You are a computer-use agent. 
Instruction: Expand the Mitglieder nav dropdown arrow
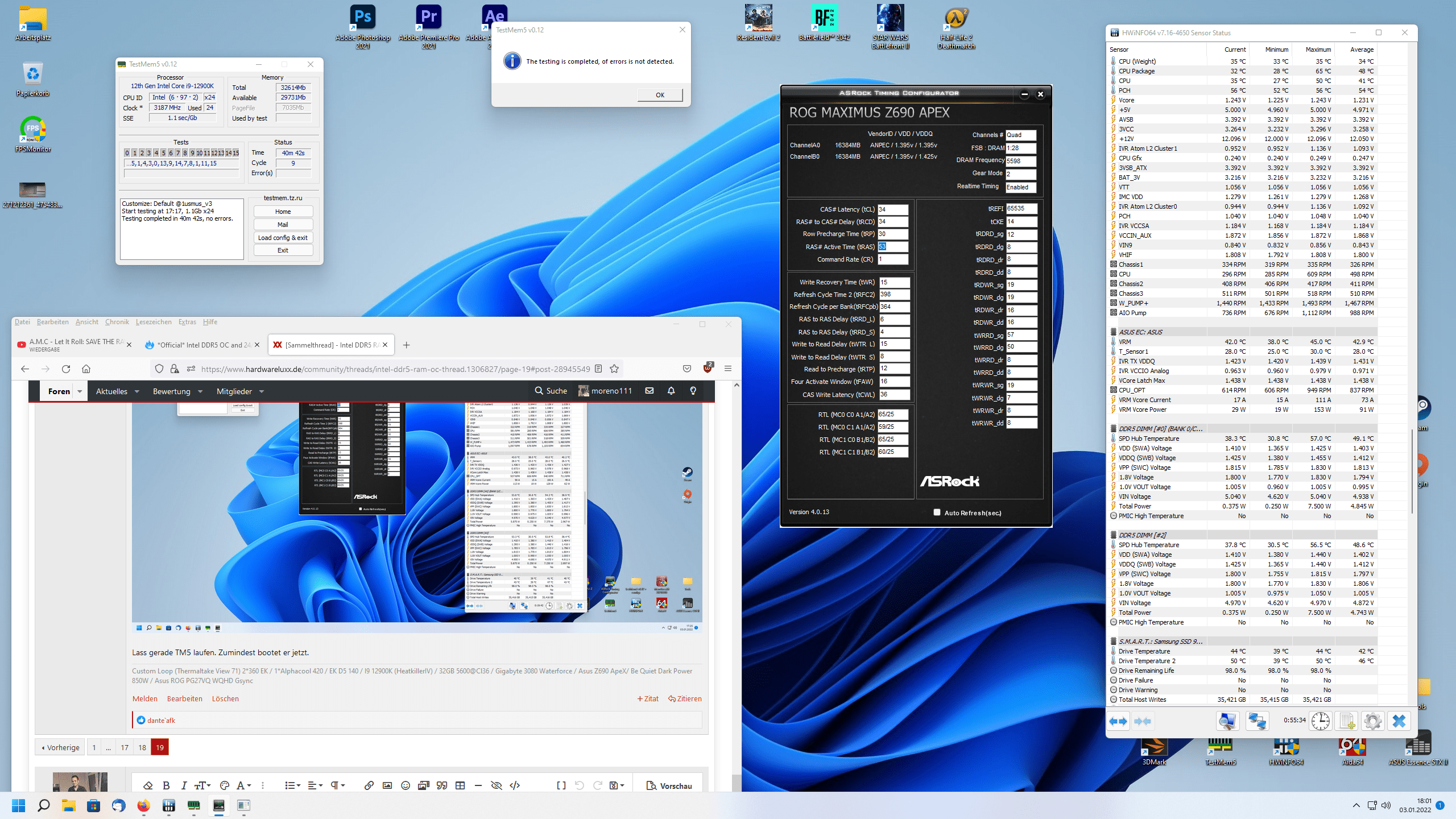click(x=262, y=391)
